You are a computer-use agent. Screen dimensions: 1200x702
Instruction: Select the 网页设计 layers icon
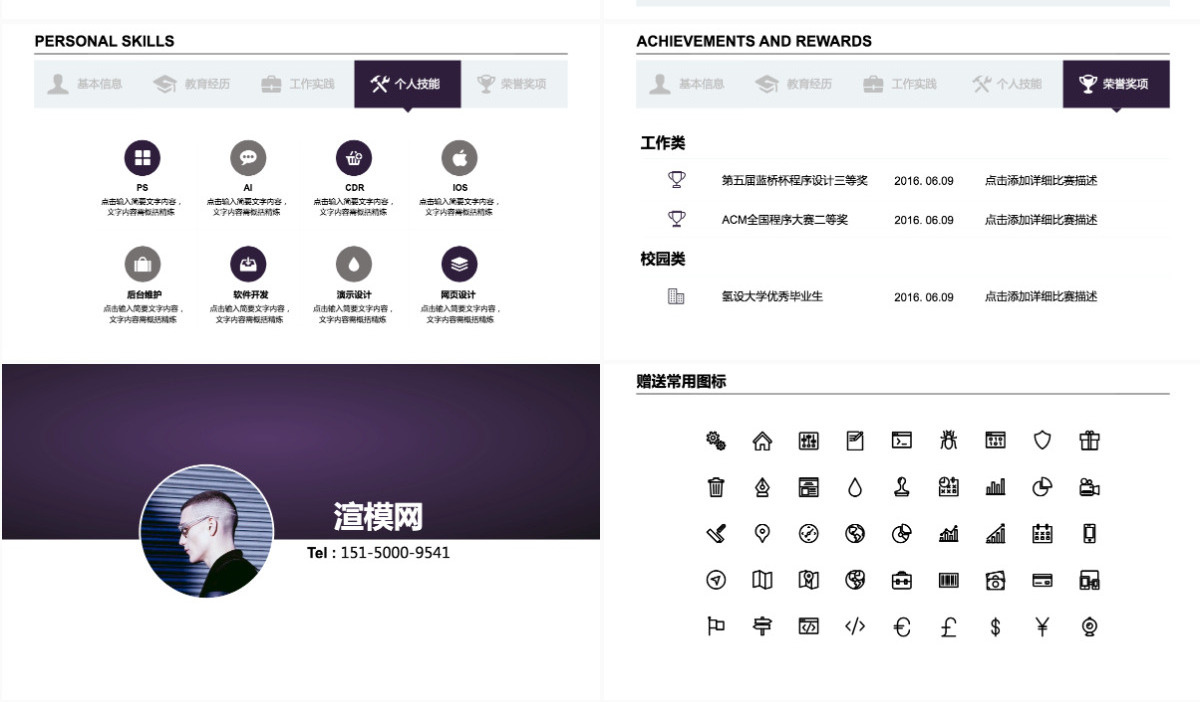(460, 264)
